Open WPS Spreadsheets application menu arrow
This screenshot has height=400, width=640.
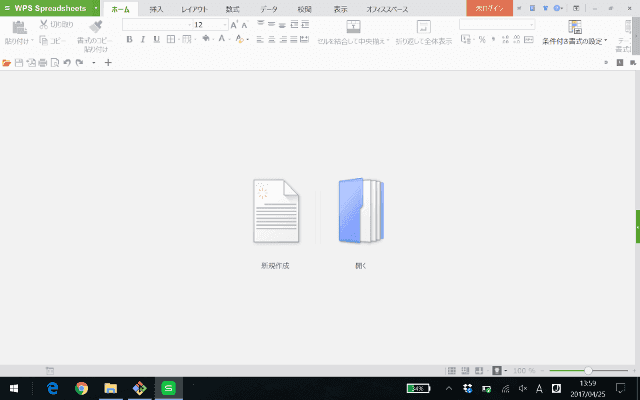[x=96, y=8]
